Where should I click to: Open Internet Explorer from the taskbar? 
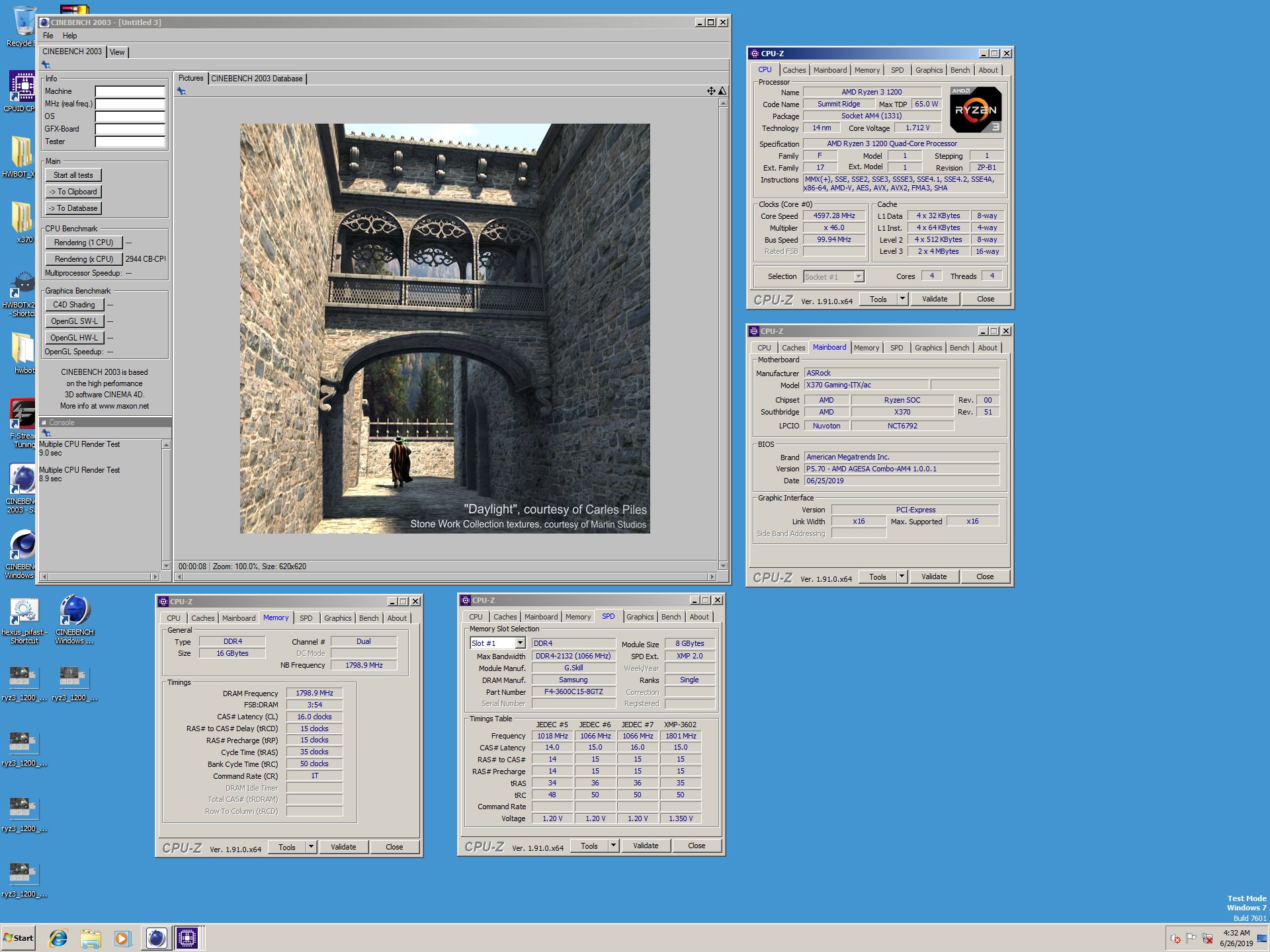click(58, 938)
